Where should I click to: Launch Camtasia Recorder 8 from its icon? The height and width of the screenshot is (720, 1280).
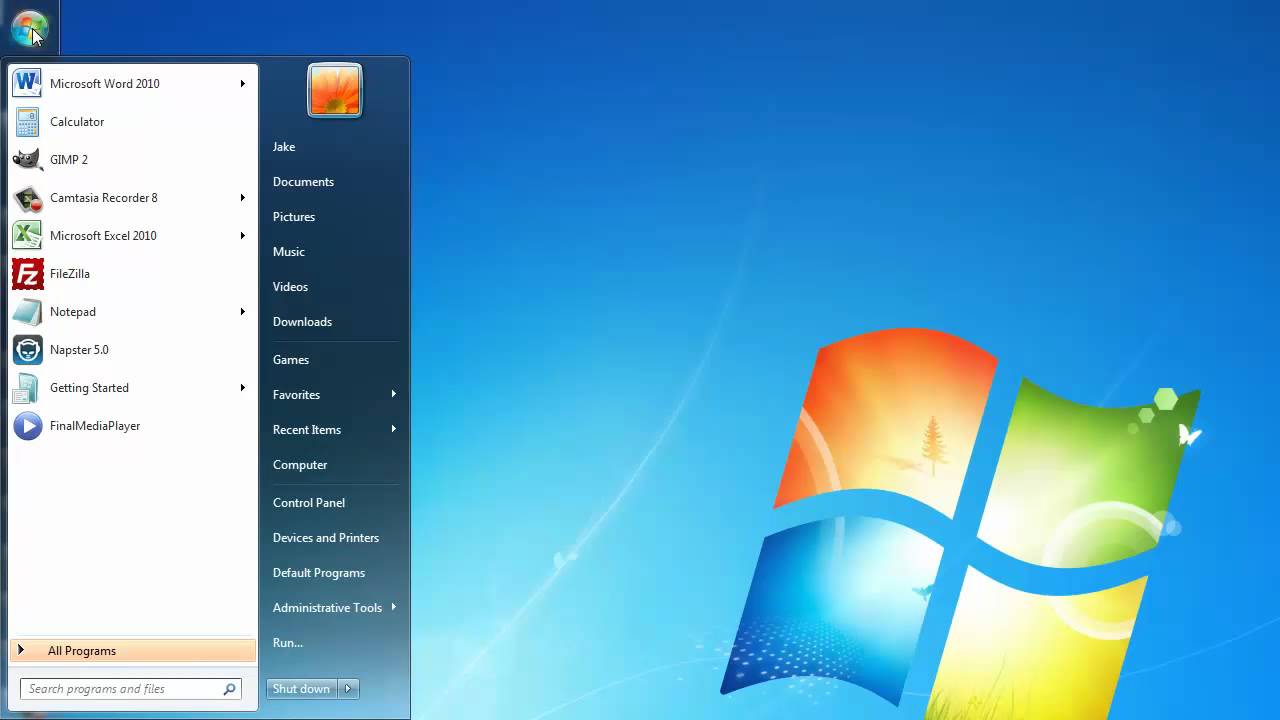(x=27, y=197)
